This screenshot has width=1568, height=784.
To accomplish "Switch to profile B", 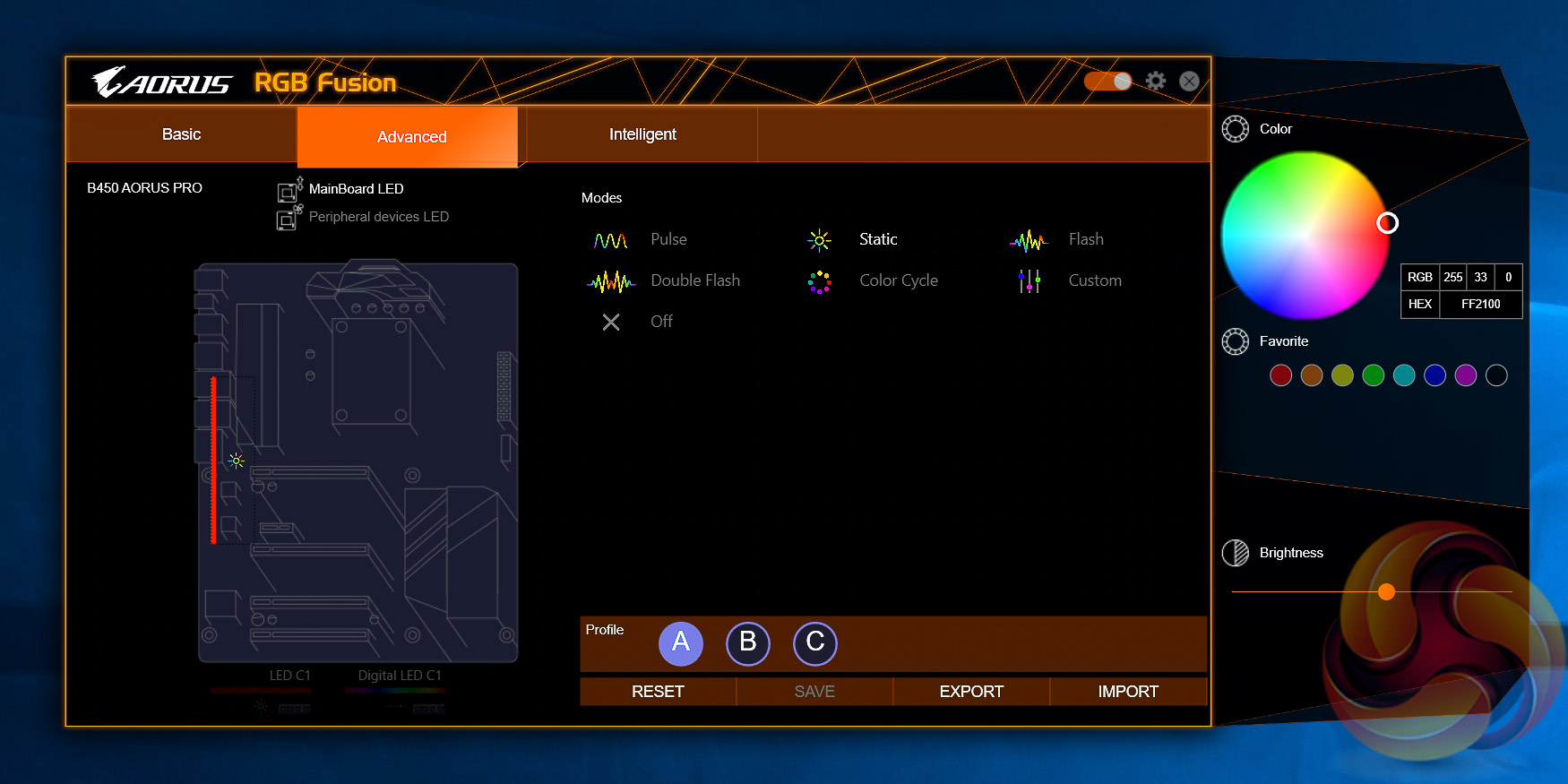I will [748, 643].
